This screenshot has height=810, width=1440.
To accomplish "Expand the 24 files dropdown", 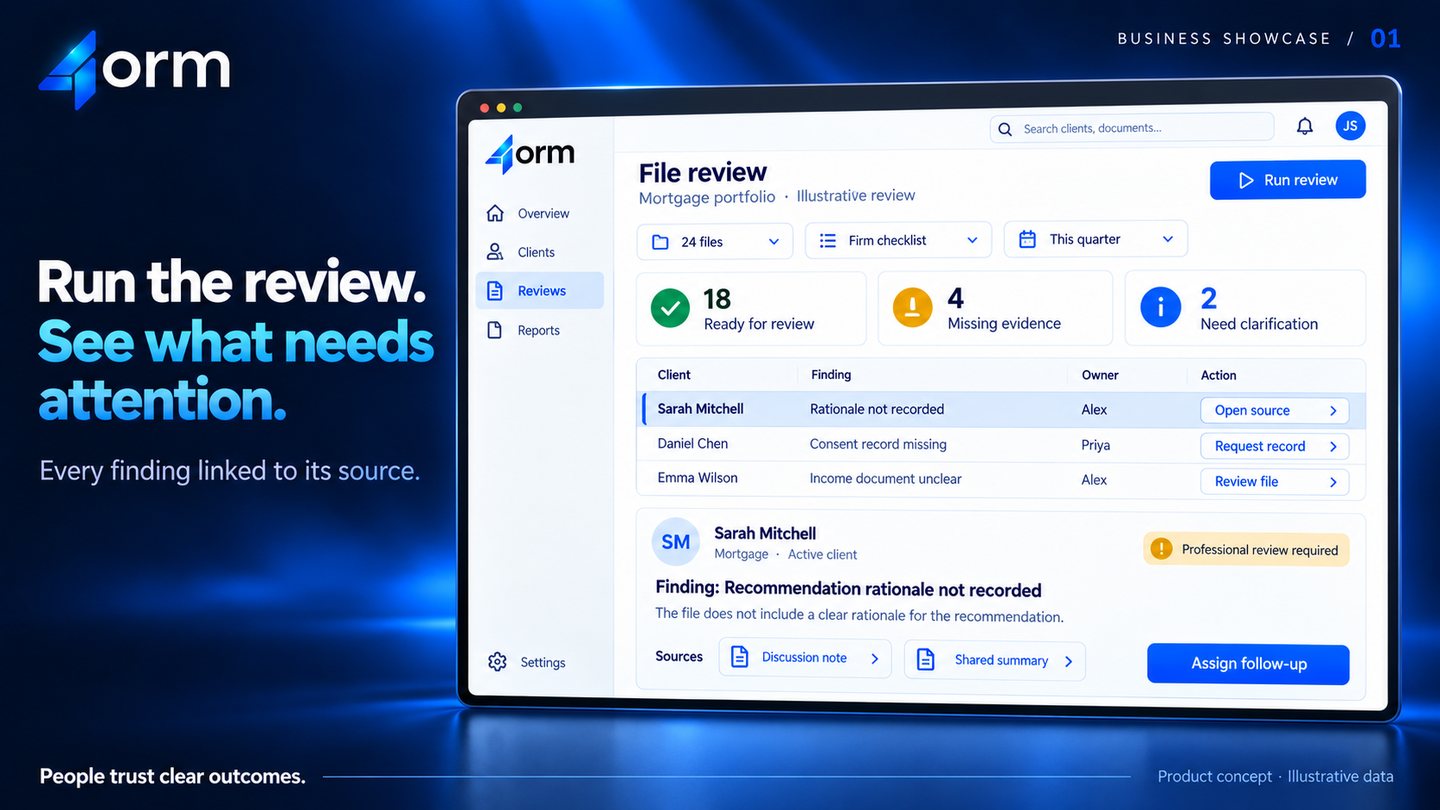I will pyautogui.click(x=715, y=242).
